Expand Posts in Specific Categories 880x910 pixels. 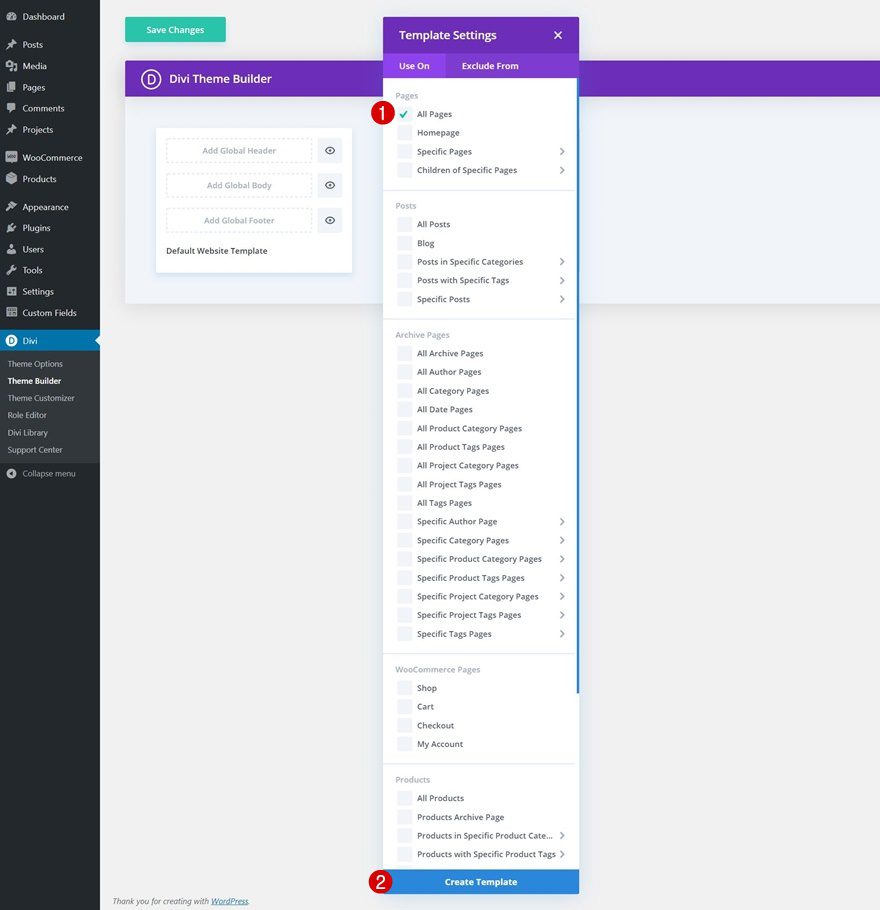pyautogui.click(x=562, y=261)
